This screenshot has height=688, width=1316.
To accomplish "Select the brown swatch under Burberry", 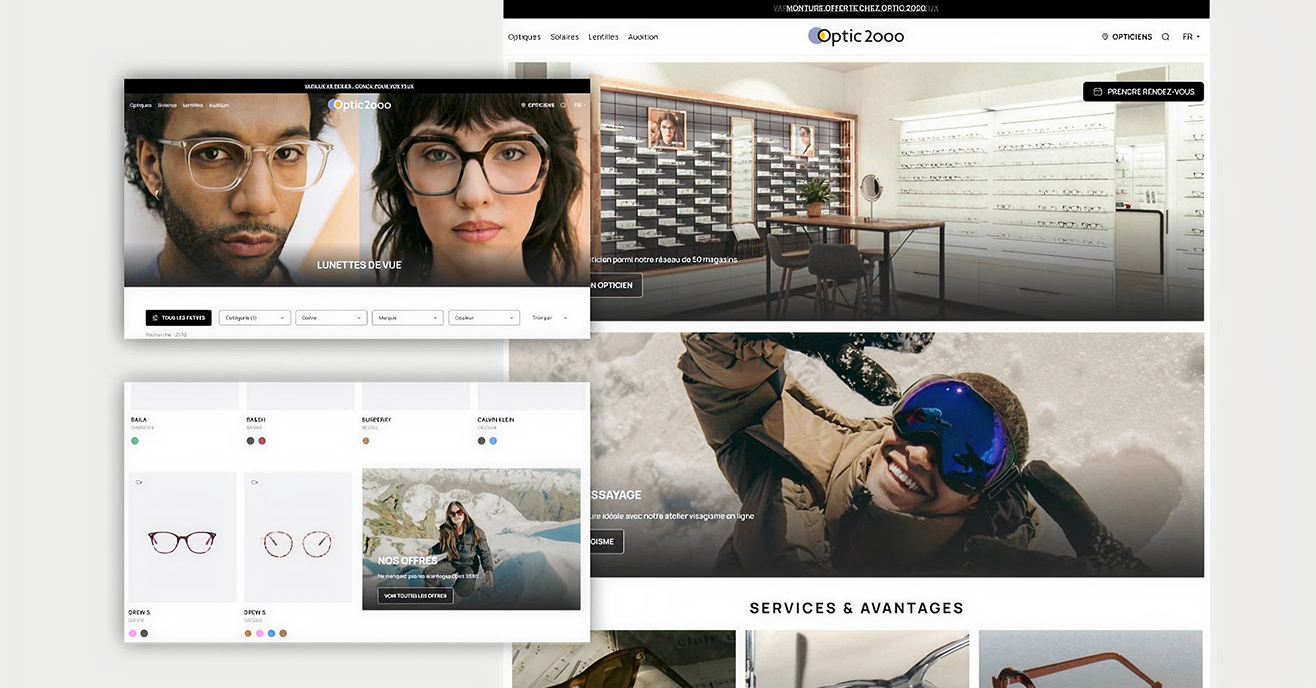I will [366, 441].
